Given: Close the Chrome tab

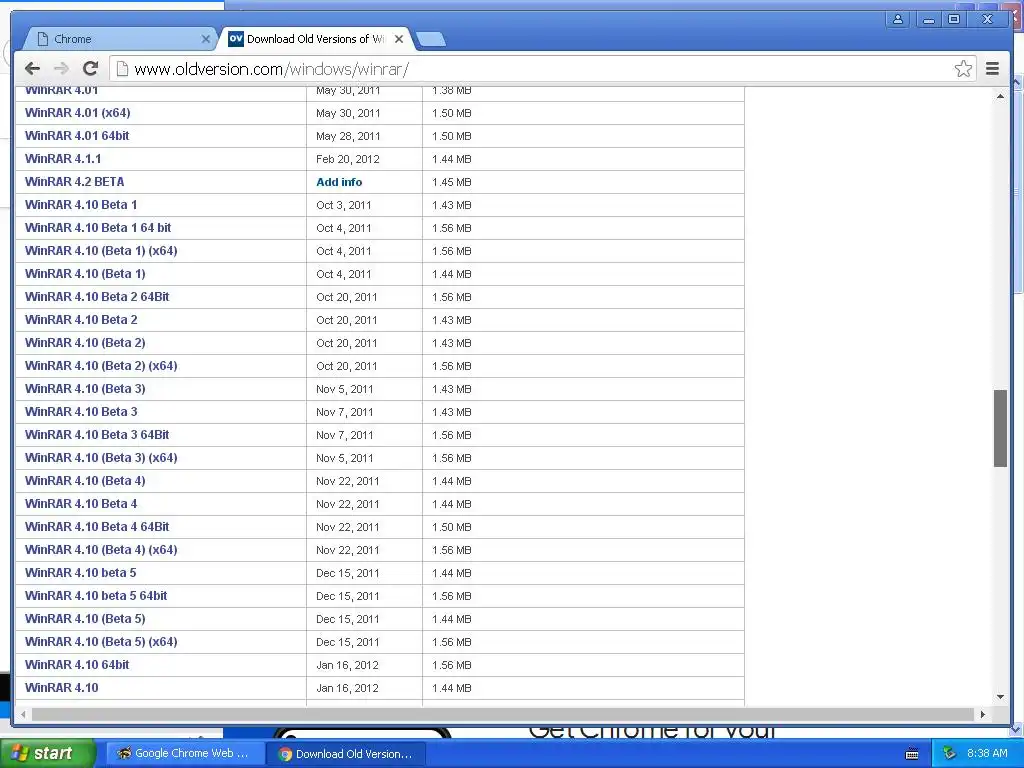Looking at the screenshot, I should (206, 39).
